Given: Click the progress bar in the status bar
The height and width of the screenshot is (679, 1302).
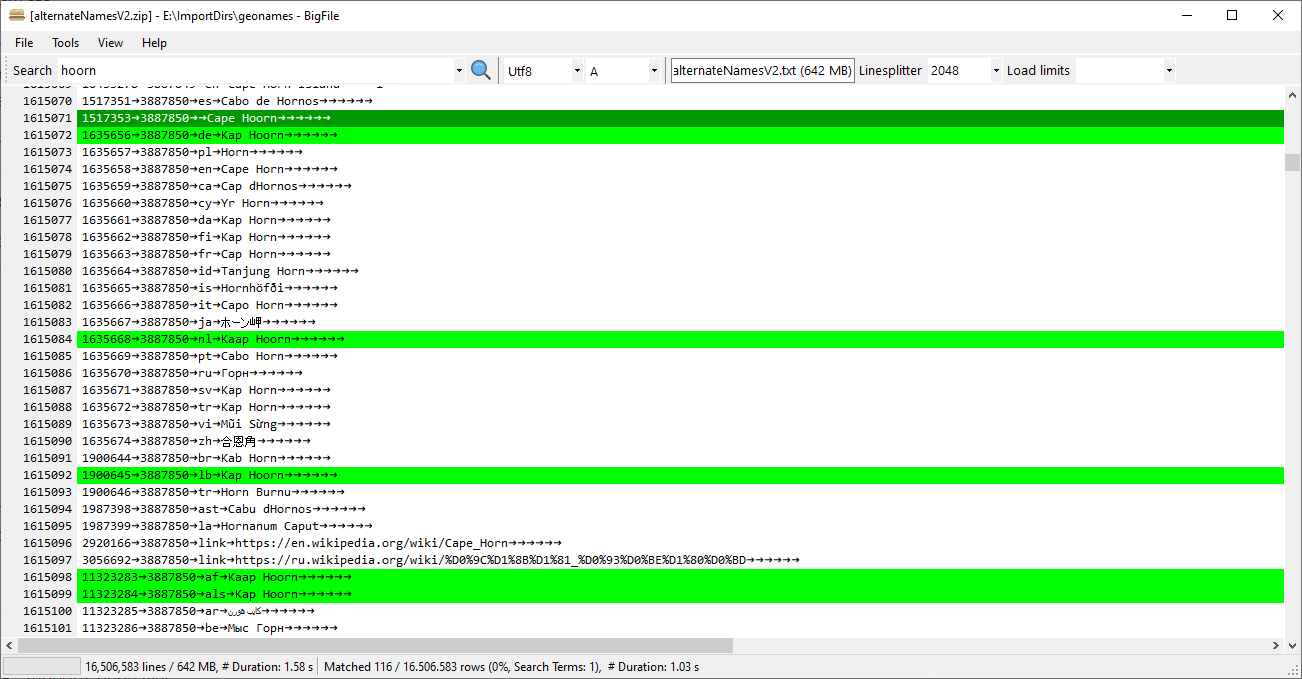Looking at the screenshot, I should click(41, 666).
